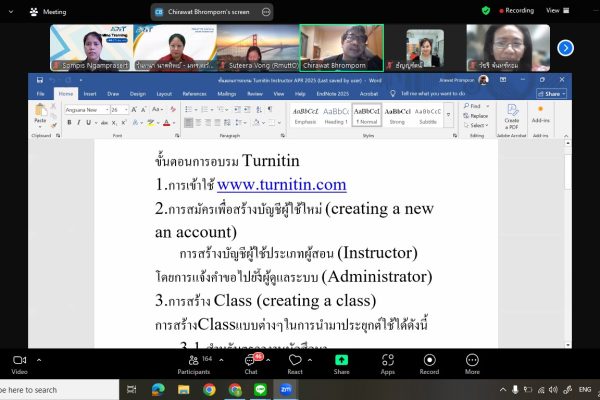The width and height of the screenshot is (600, 400).
Task: Click the Shading paint bucket icon
Action: [256, 122]
